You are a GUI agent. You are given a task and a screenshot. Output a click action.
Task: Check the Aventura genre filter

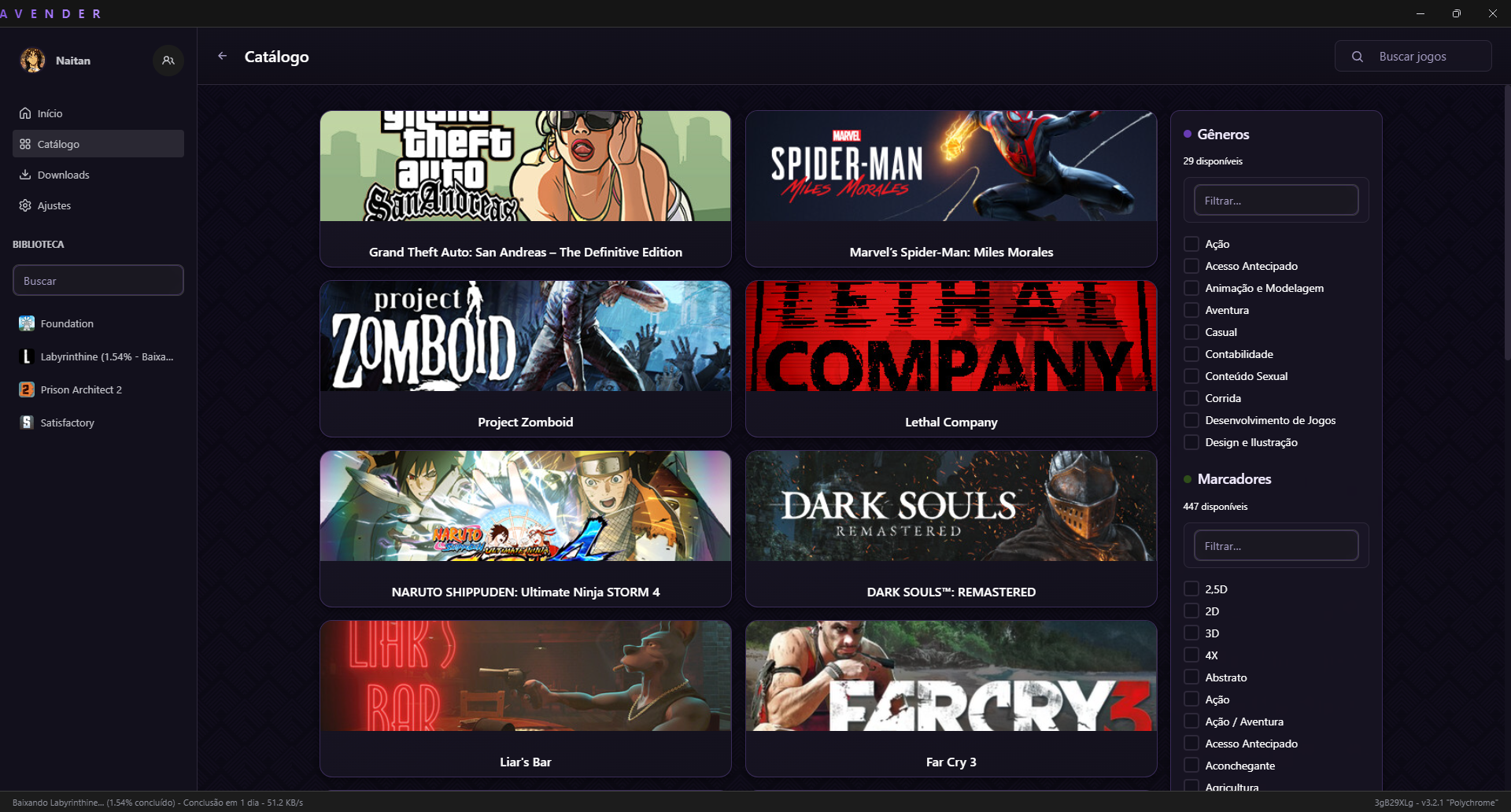1191,310
